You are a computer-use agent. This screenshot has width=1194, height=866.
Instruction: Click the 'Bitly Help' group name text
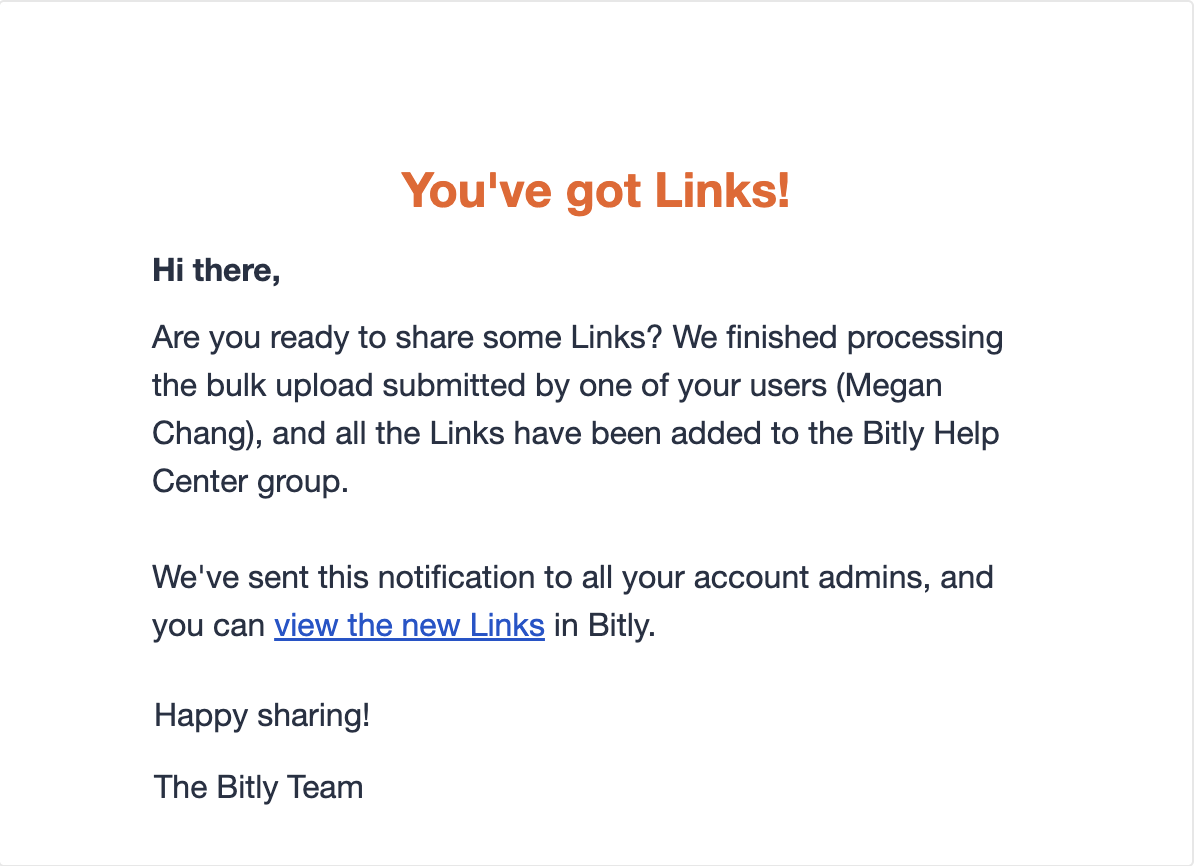(x=931, y=434)
